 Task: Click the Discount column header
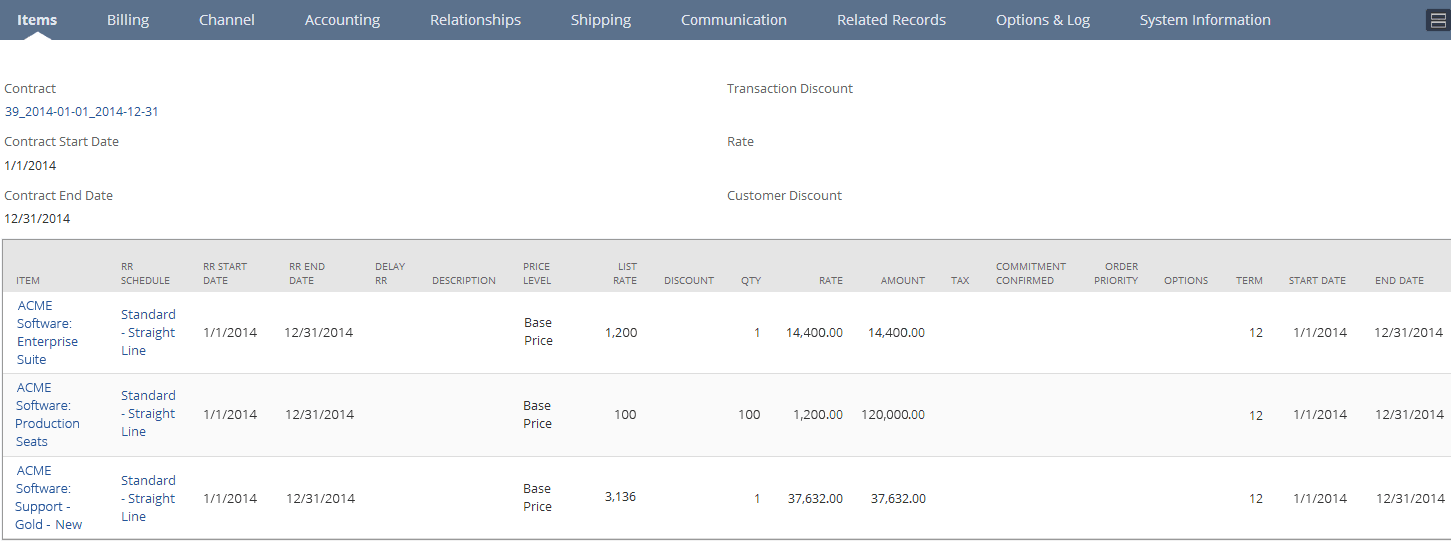pos(689,281)
